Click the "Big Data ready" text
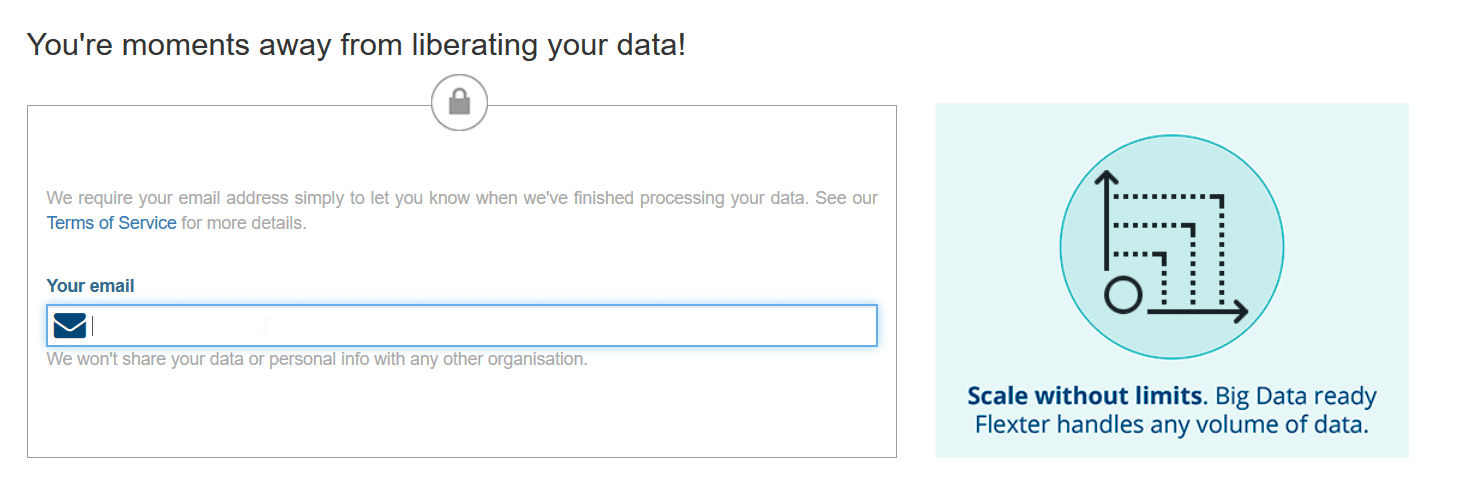The width and height of the screenshot is (1468, 503). pos(1292,396)
